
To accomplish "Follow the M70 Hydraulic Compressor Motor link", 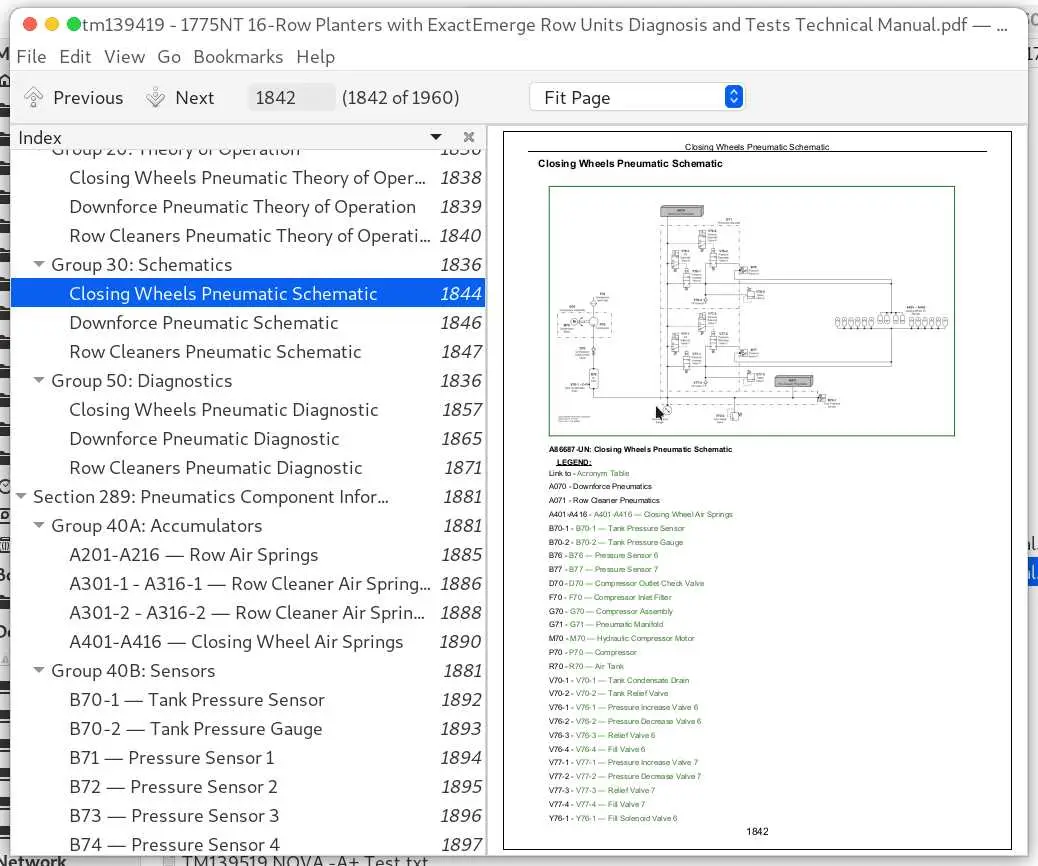I will click(632, 638).
